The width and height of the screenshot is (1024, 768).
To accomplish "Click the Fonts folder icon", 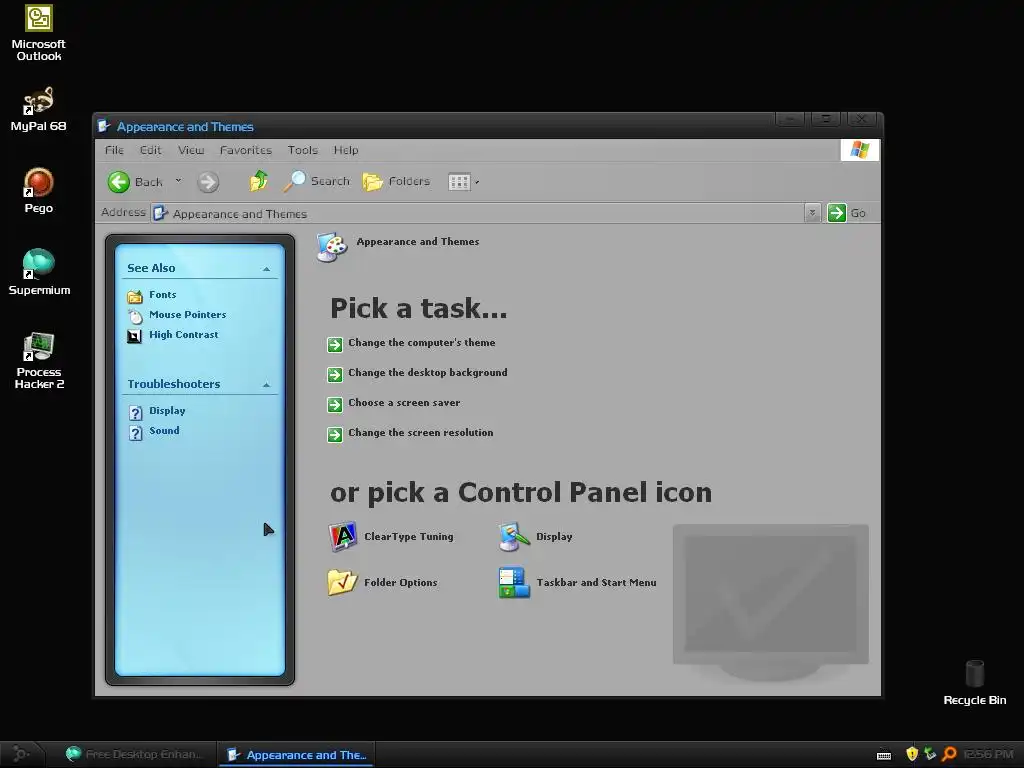I will [135, 296].
